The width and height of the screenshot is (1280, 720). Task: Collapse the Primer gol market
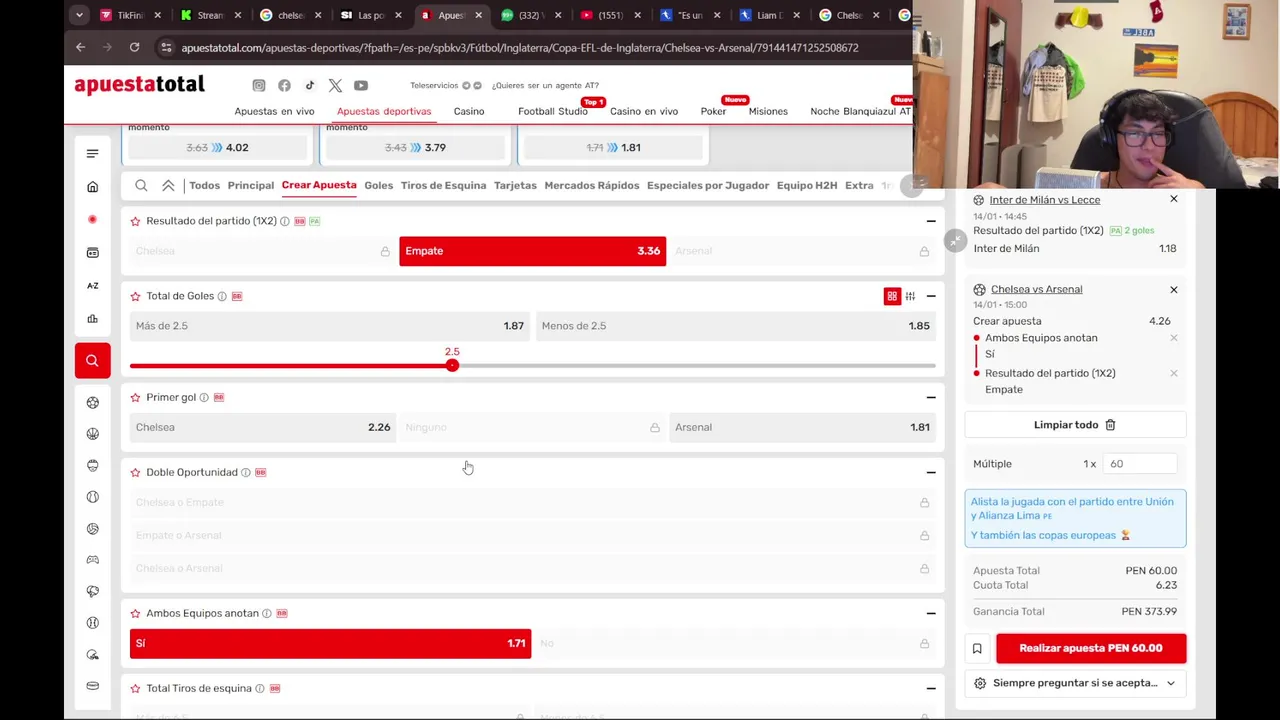[931, 397]
